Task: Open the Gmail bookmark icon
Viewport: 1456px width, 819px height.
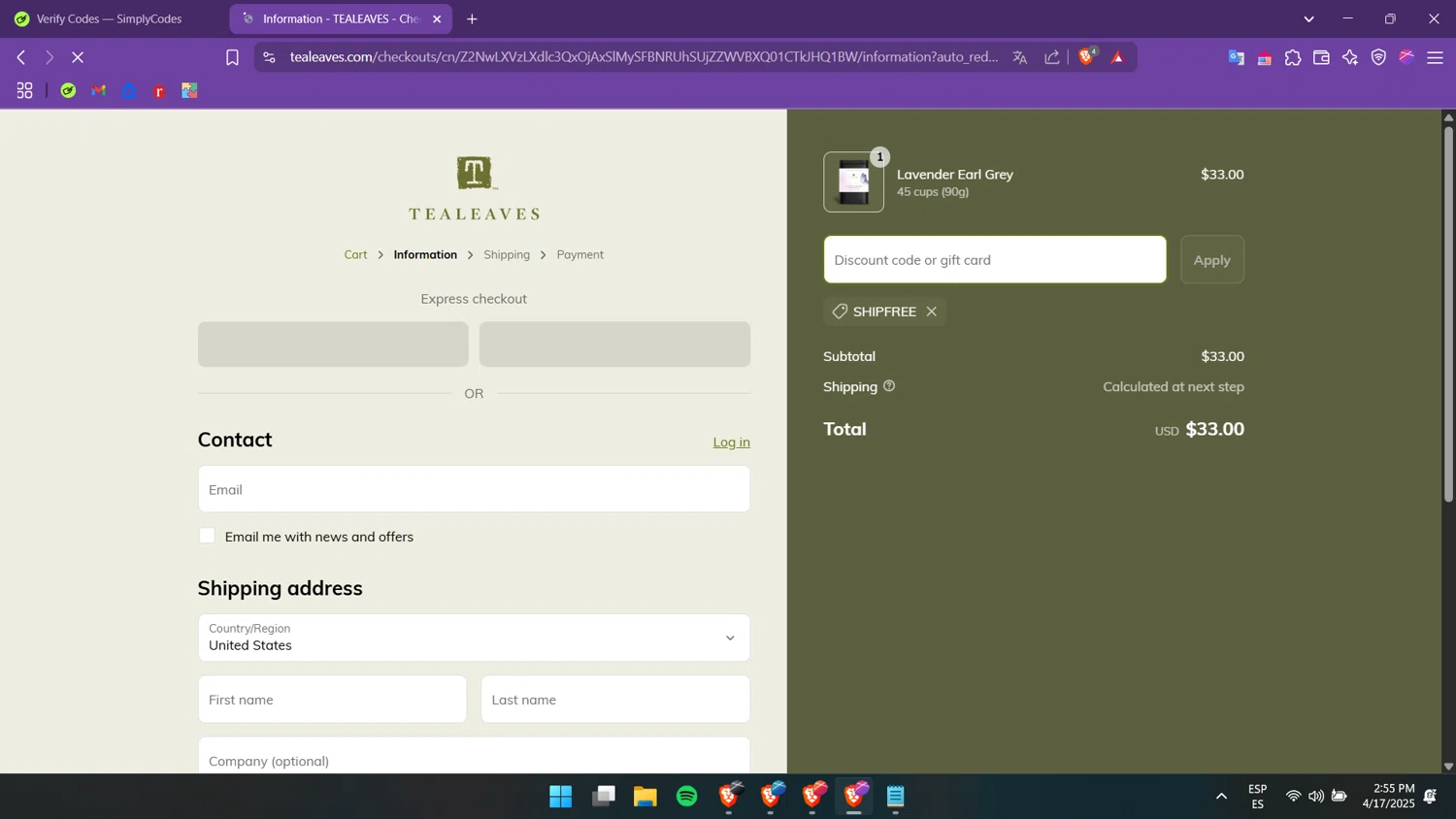Action: (x=99, y=90)
